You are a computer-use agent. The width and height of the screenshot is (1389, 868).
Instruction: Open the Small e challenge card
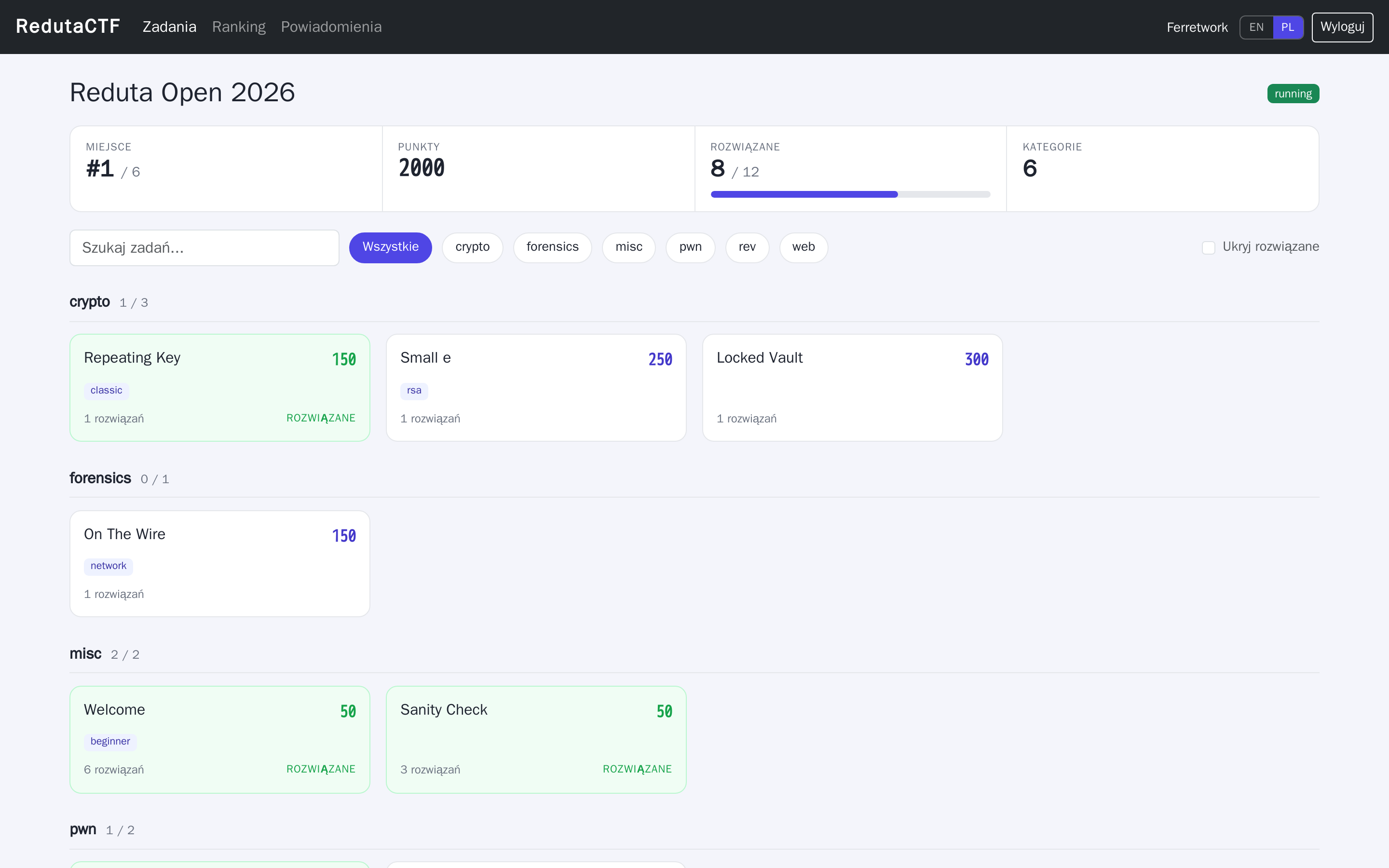tap(536, 388)
